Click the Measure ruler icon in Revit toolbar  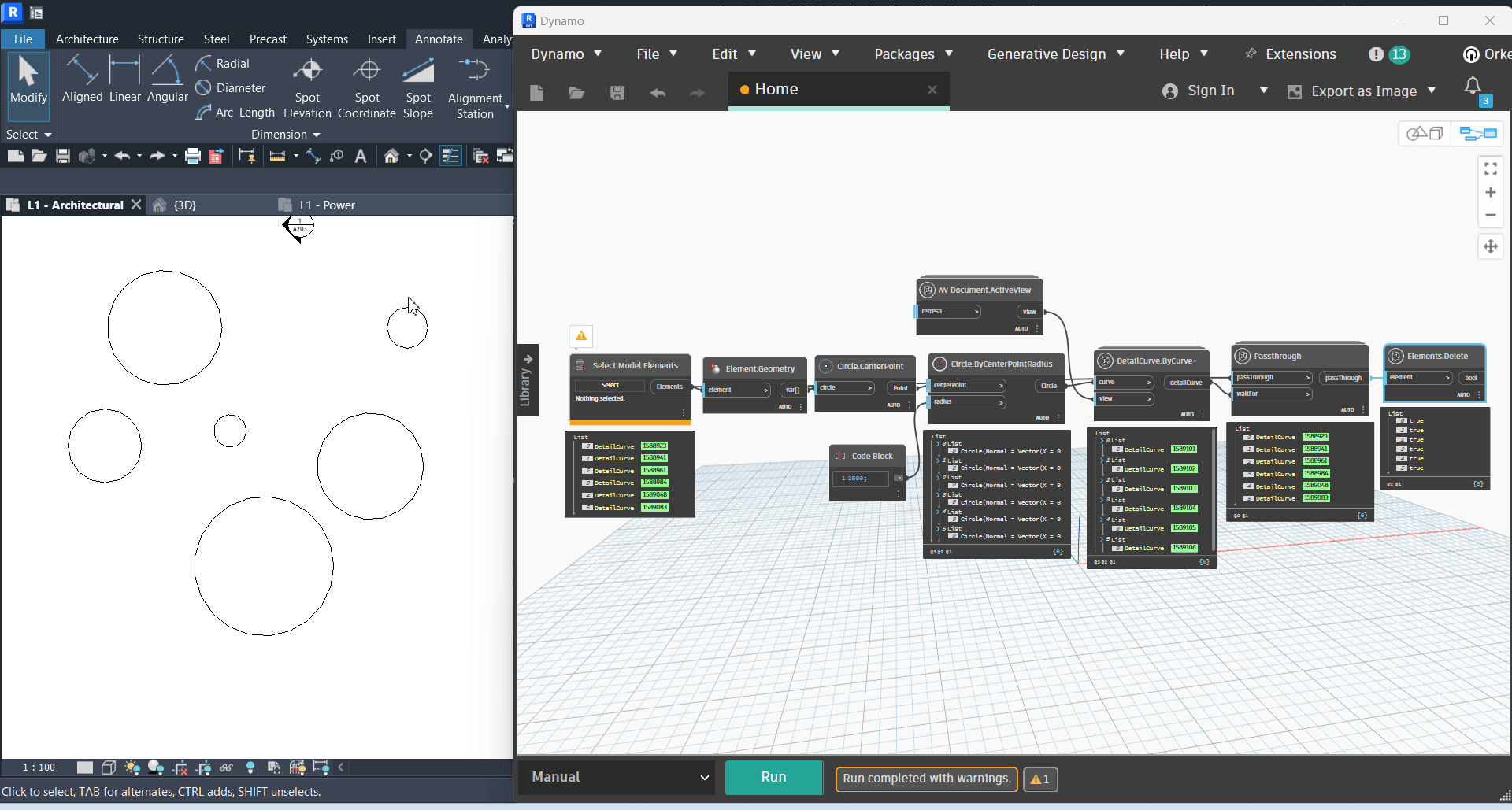pyautogui.click(x=277, y=156)
